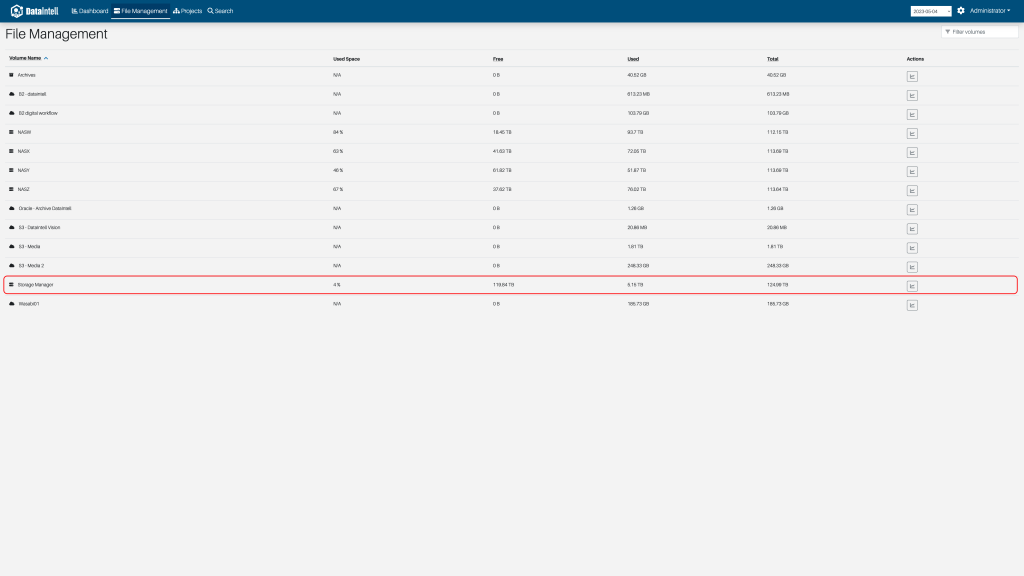Click the 5.15 TB used value

[x=635, y=285]
